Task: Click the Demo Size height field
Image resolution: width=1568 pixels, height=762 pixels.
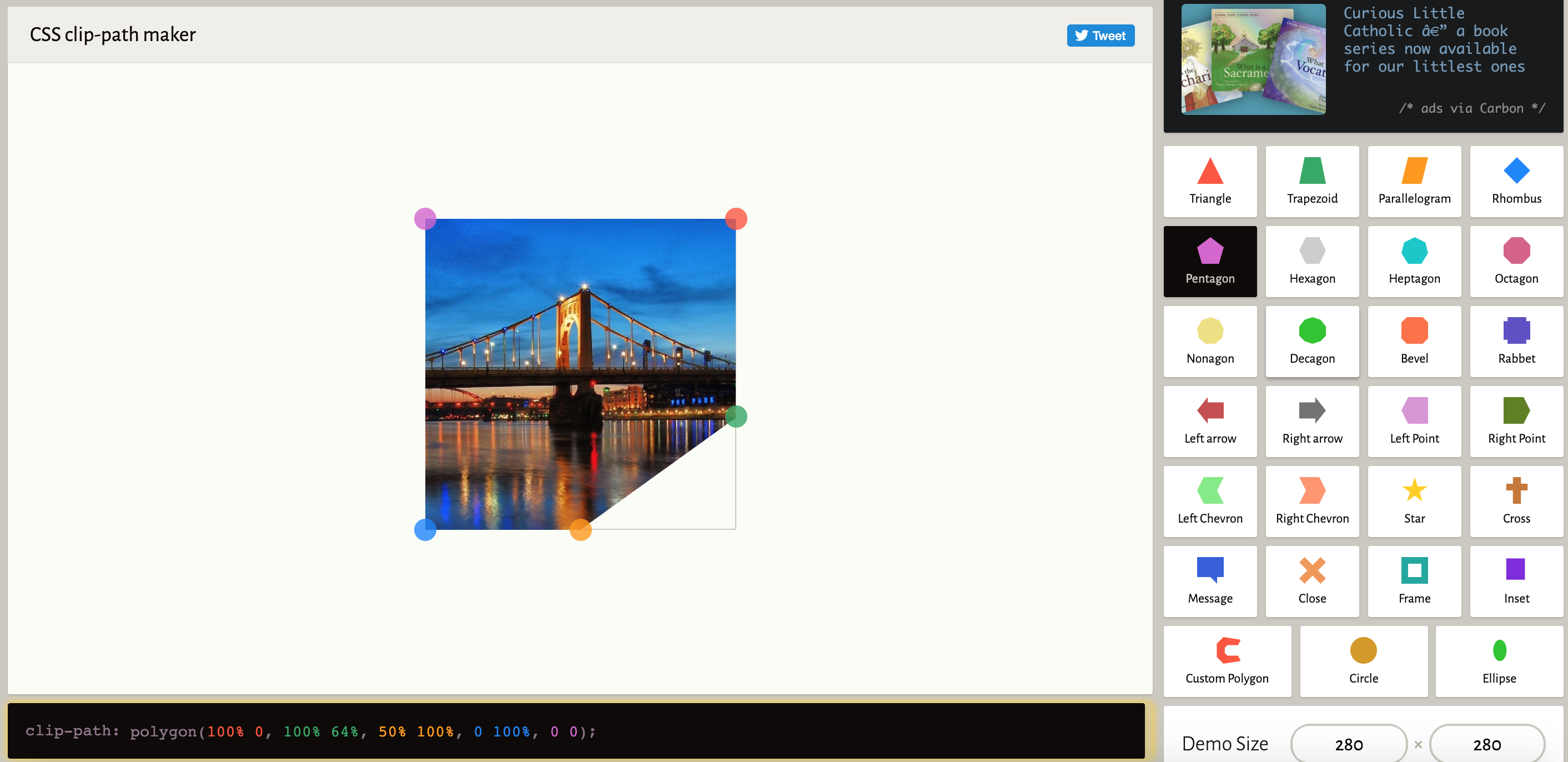Action: (1486, 744)
